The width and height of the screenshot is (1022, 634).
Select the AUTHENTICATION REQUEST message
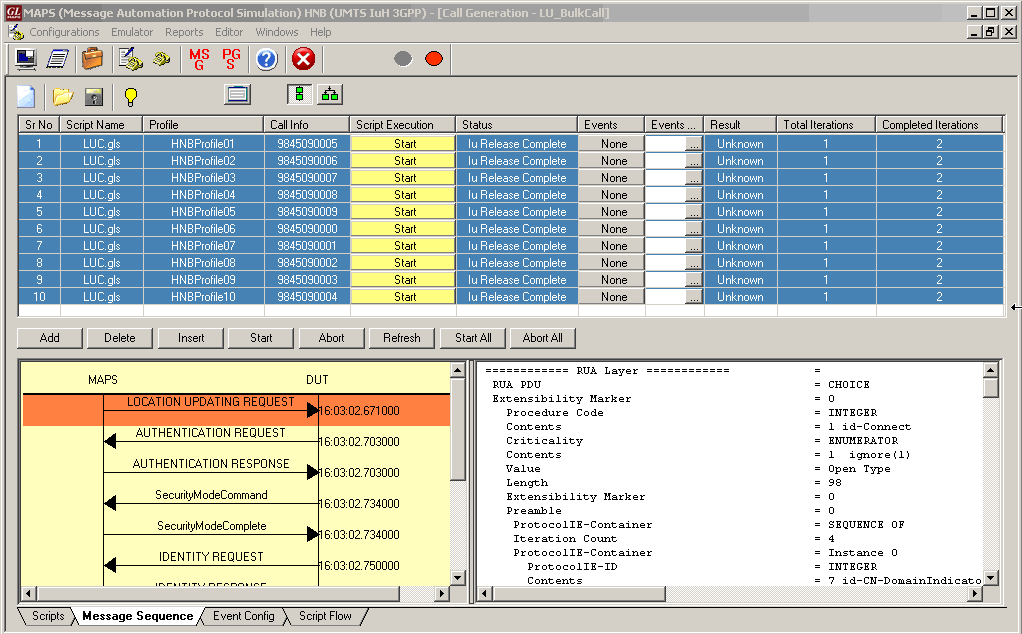click(211, 433)
